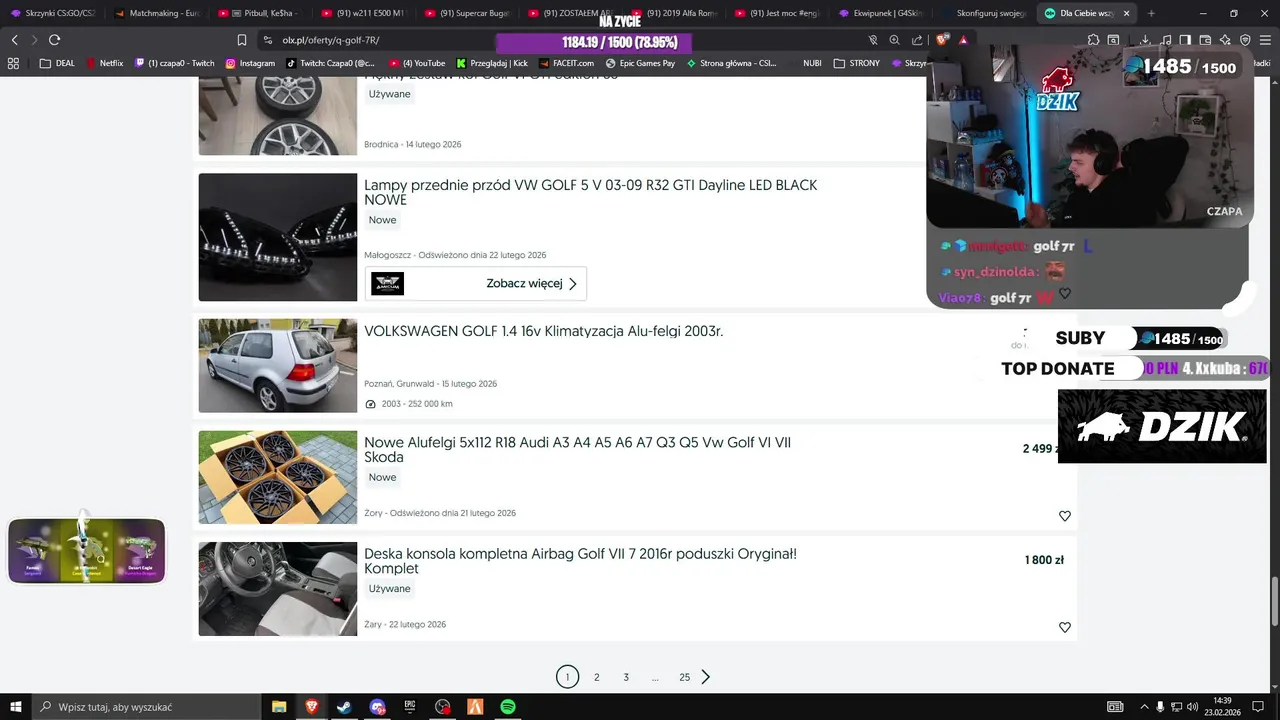Open a new browser tab
The image size is (1280, 720).
click(1151, 13)
